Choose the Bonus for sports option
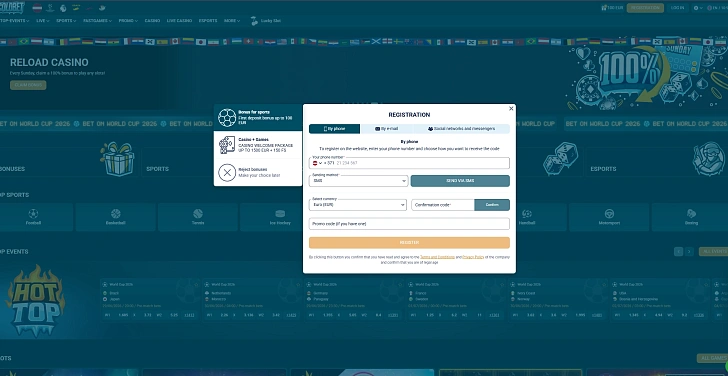Screen dimensions: 728x376 click(258, 117)
